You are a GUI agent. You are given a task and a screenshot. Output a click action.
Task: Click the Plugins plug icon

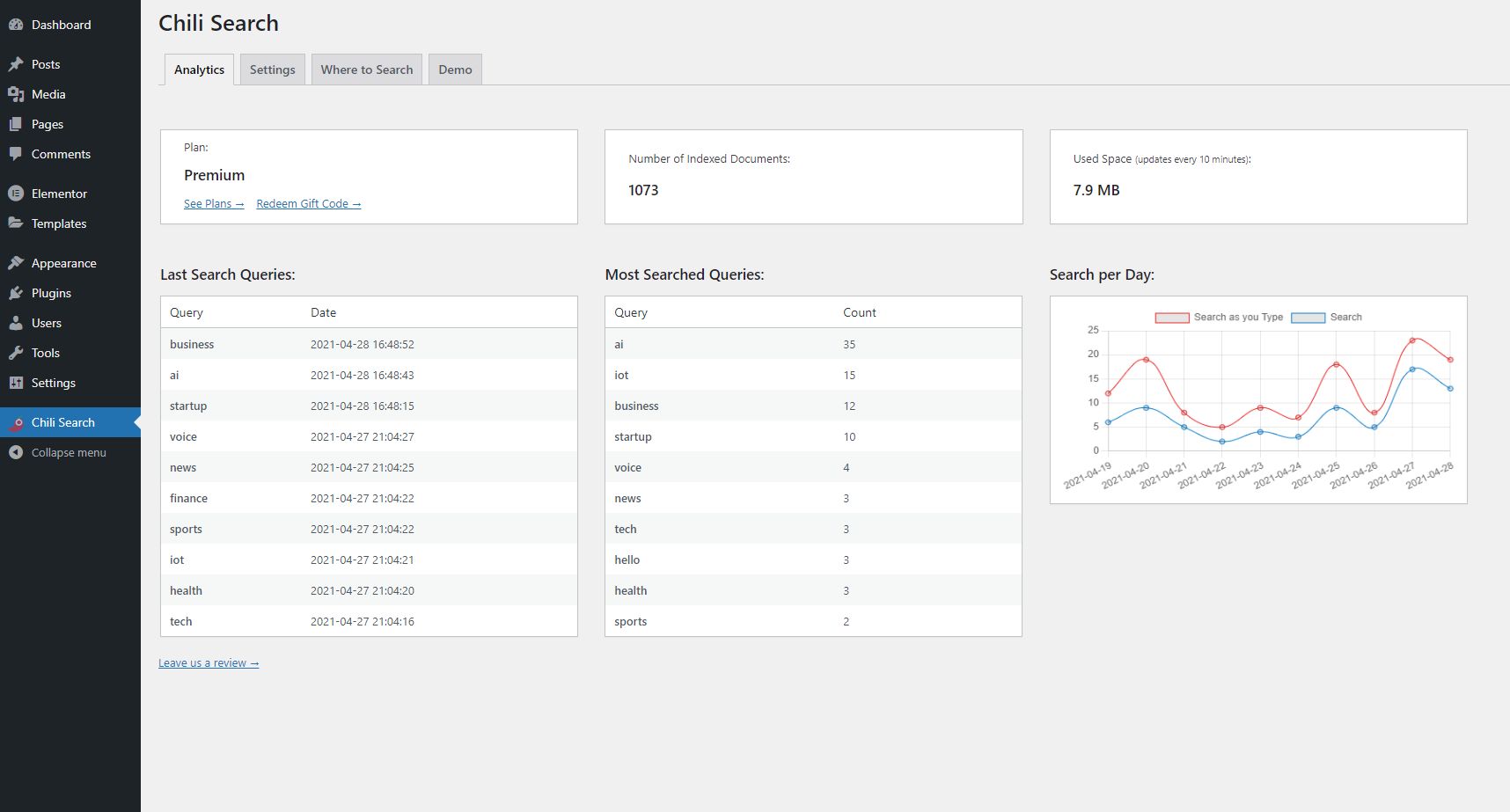pyautogui.click(x=16, y=293)
